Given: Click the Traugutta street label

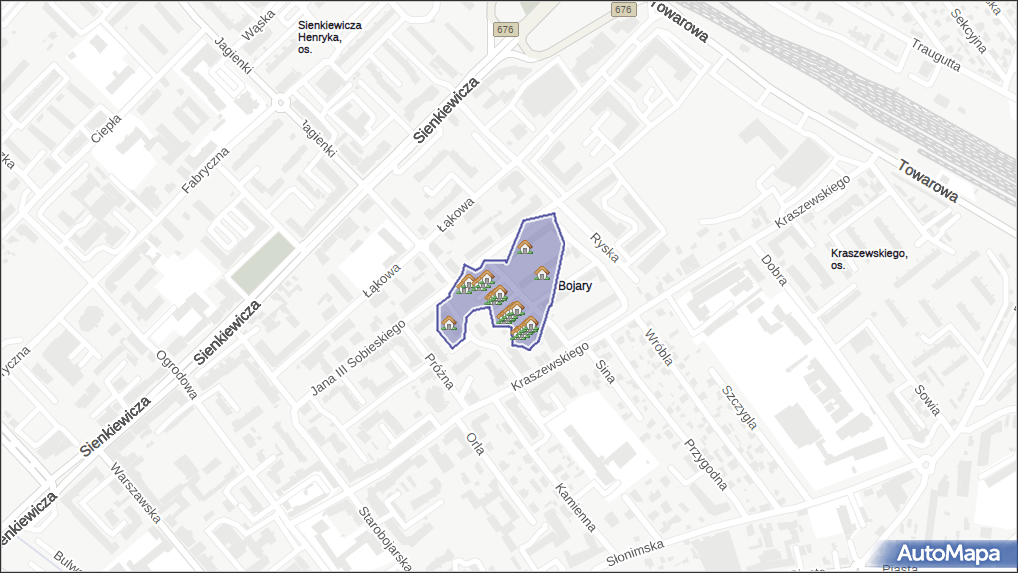Looking at the screenshot, I should click(x=936, y=55).
